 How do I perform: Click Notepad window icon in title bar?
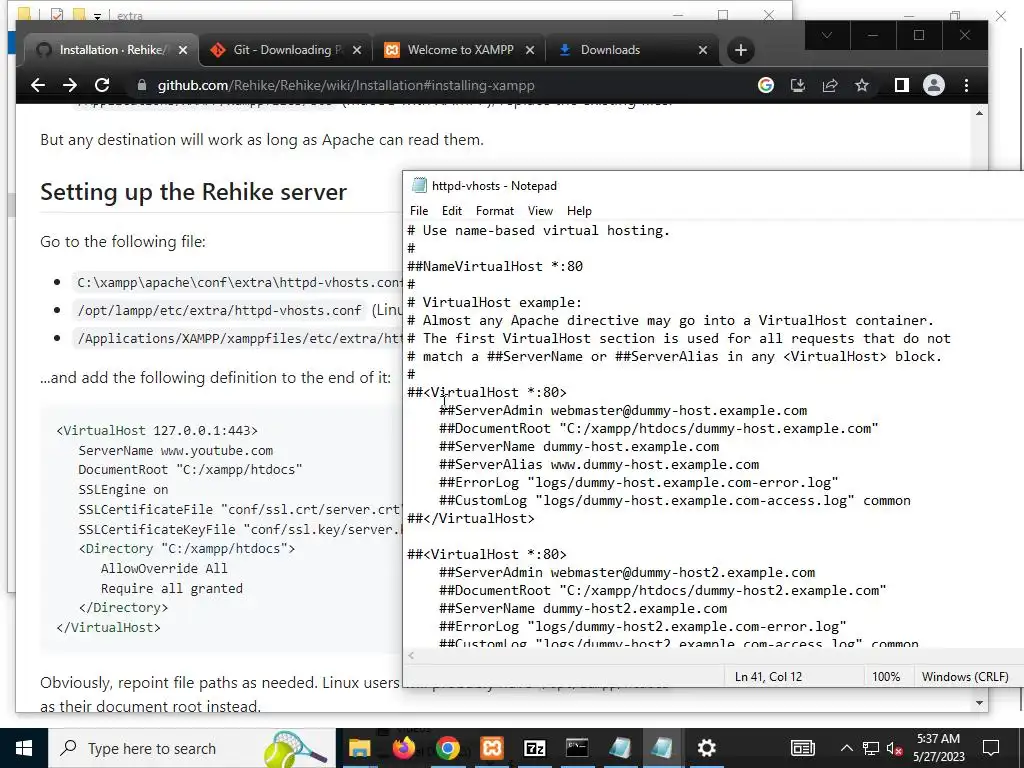[x=419, y=185]
